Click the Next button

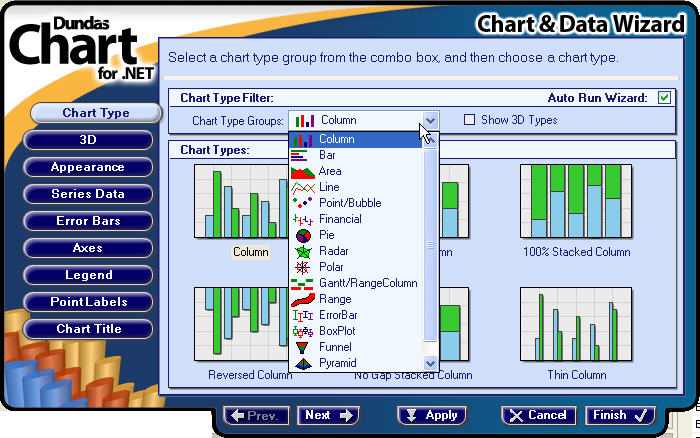coord(328,416)
